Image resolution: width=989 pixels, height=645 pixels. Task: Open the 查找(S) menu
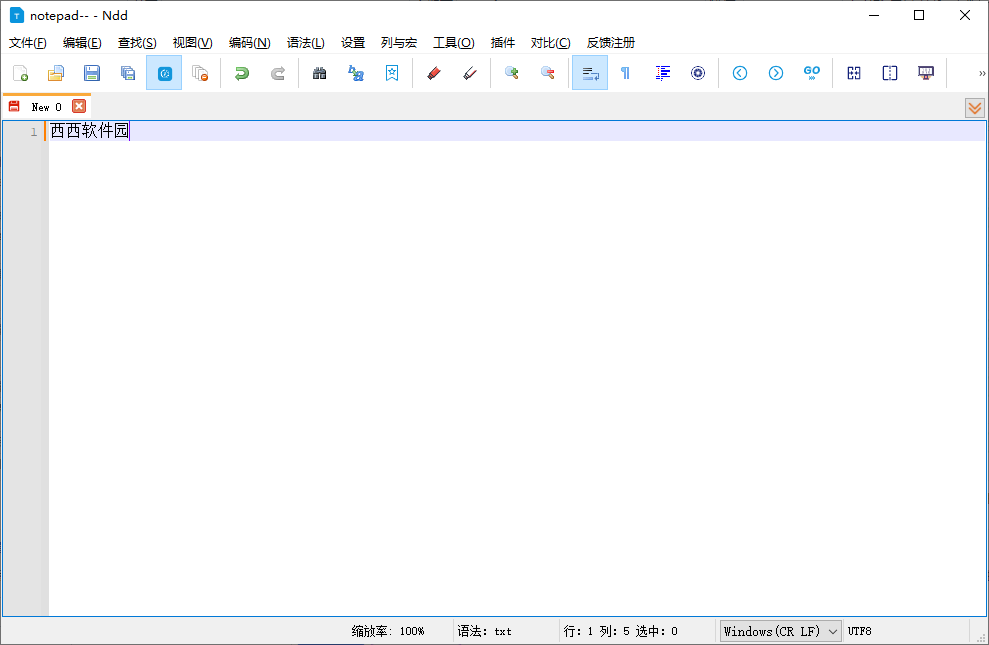click(x=137, y=43)
